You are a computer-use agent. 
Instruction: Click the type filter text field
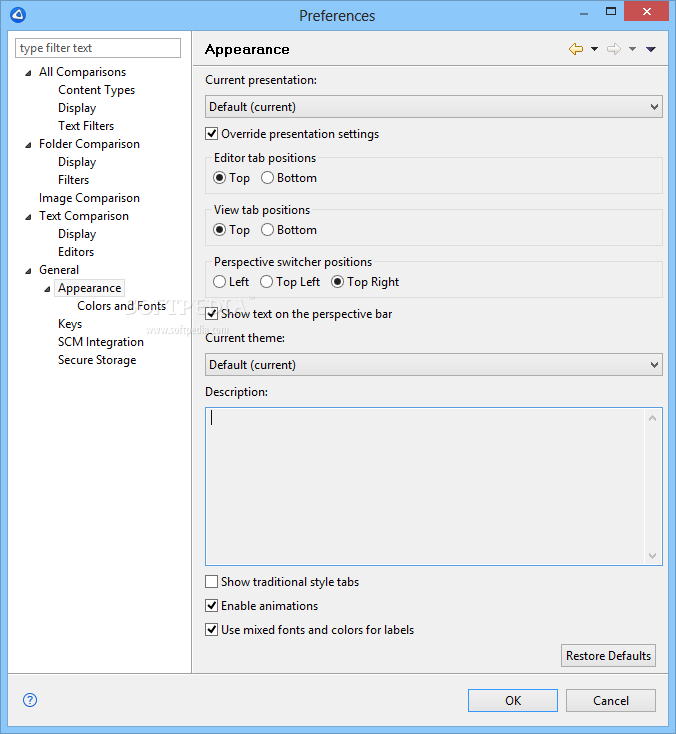(98, 48)
